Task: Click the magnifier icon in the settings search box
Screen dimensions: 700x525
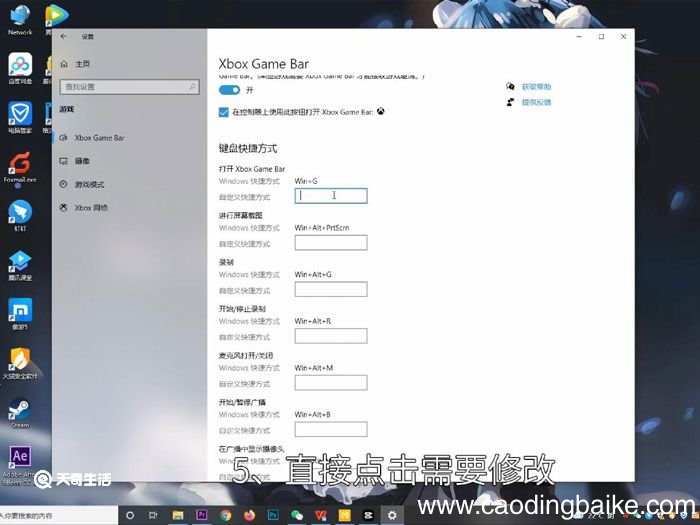Action: pos(192,87)
